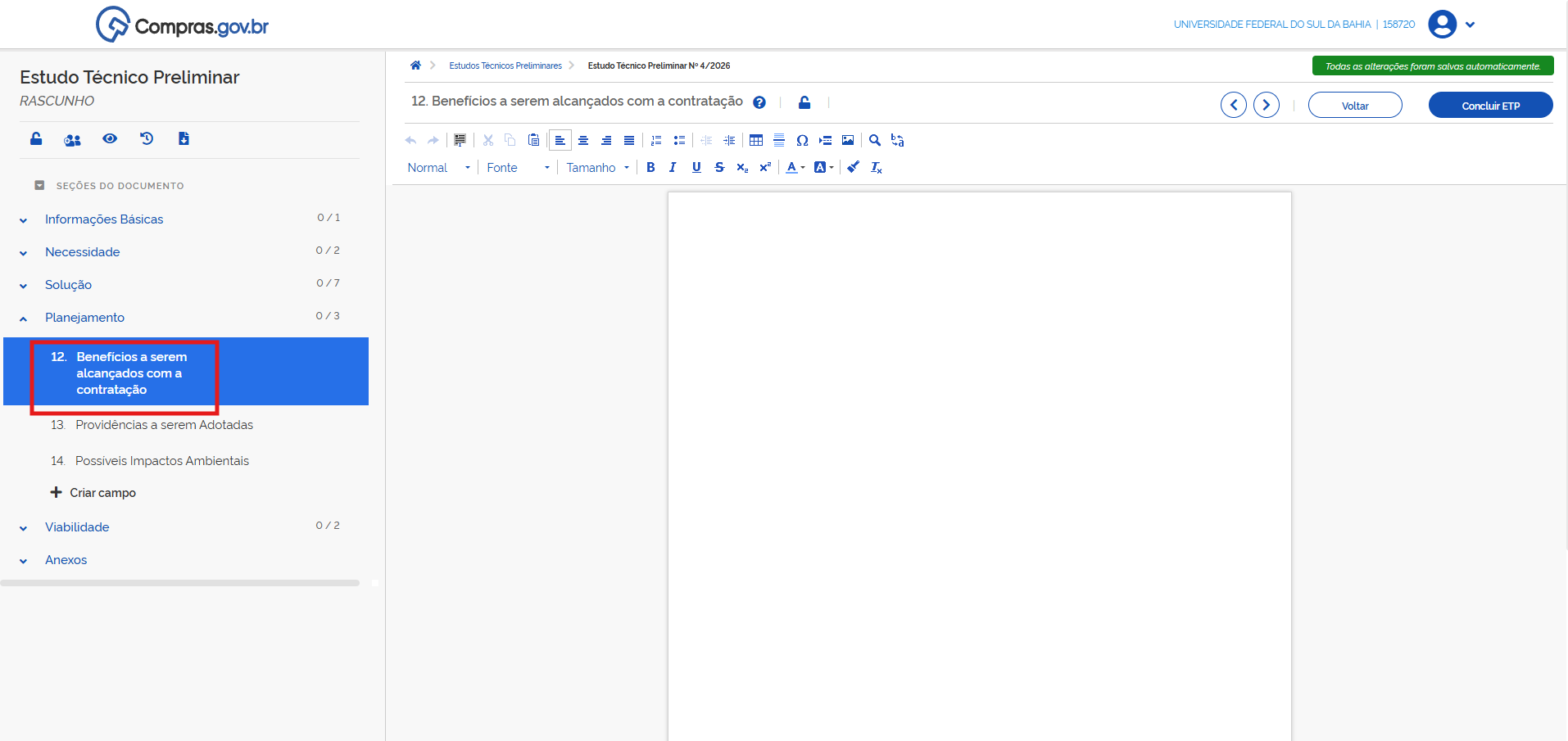
Task: Open the Normal paragraph style dropdown
Action: coord(438,167)
